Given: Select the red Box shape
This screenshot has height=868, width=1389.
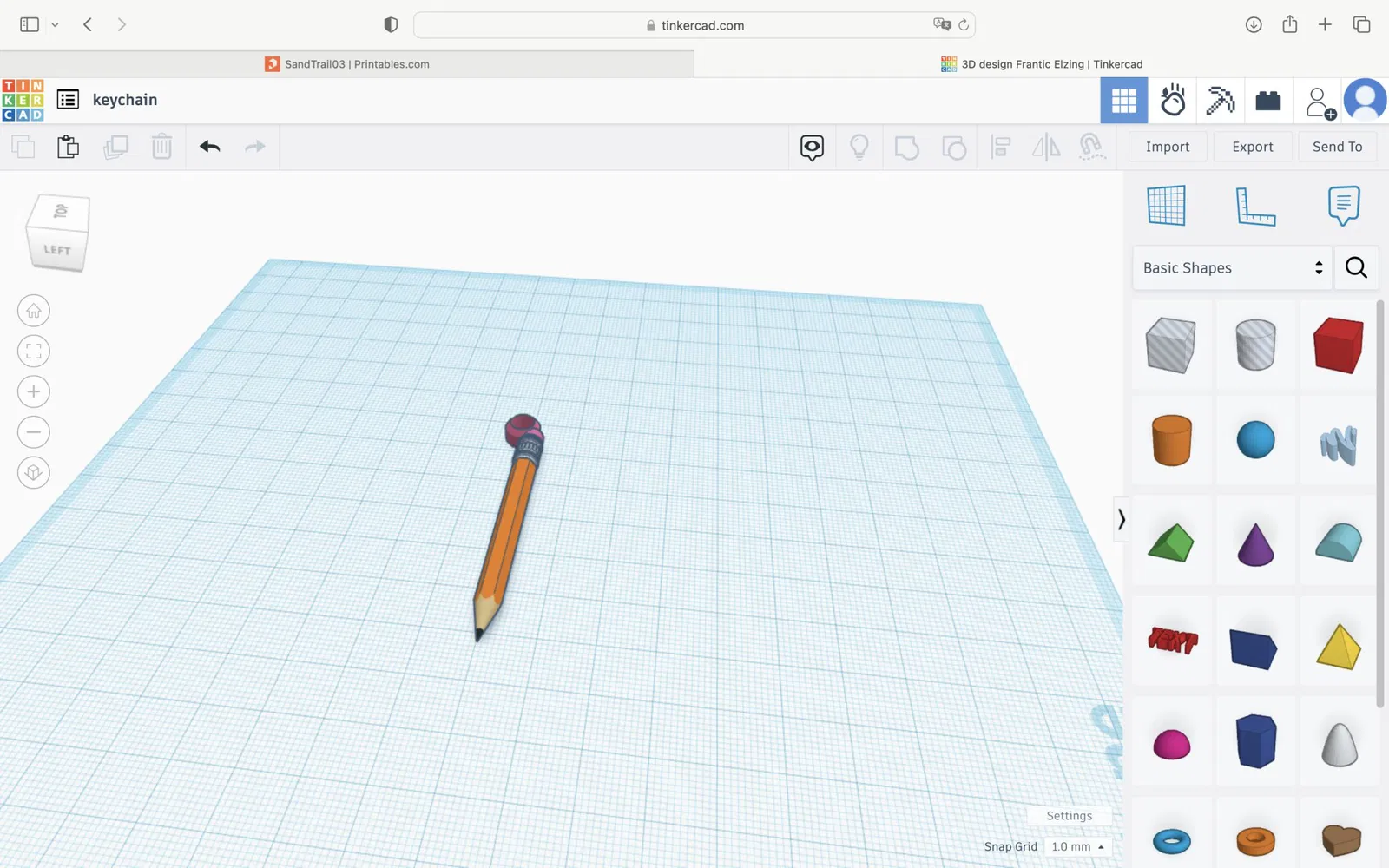Looking at the screenshot, I should 1339,345.
